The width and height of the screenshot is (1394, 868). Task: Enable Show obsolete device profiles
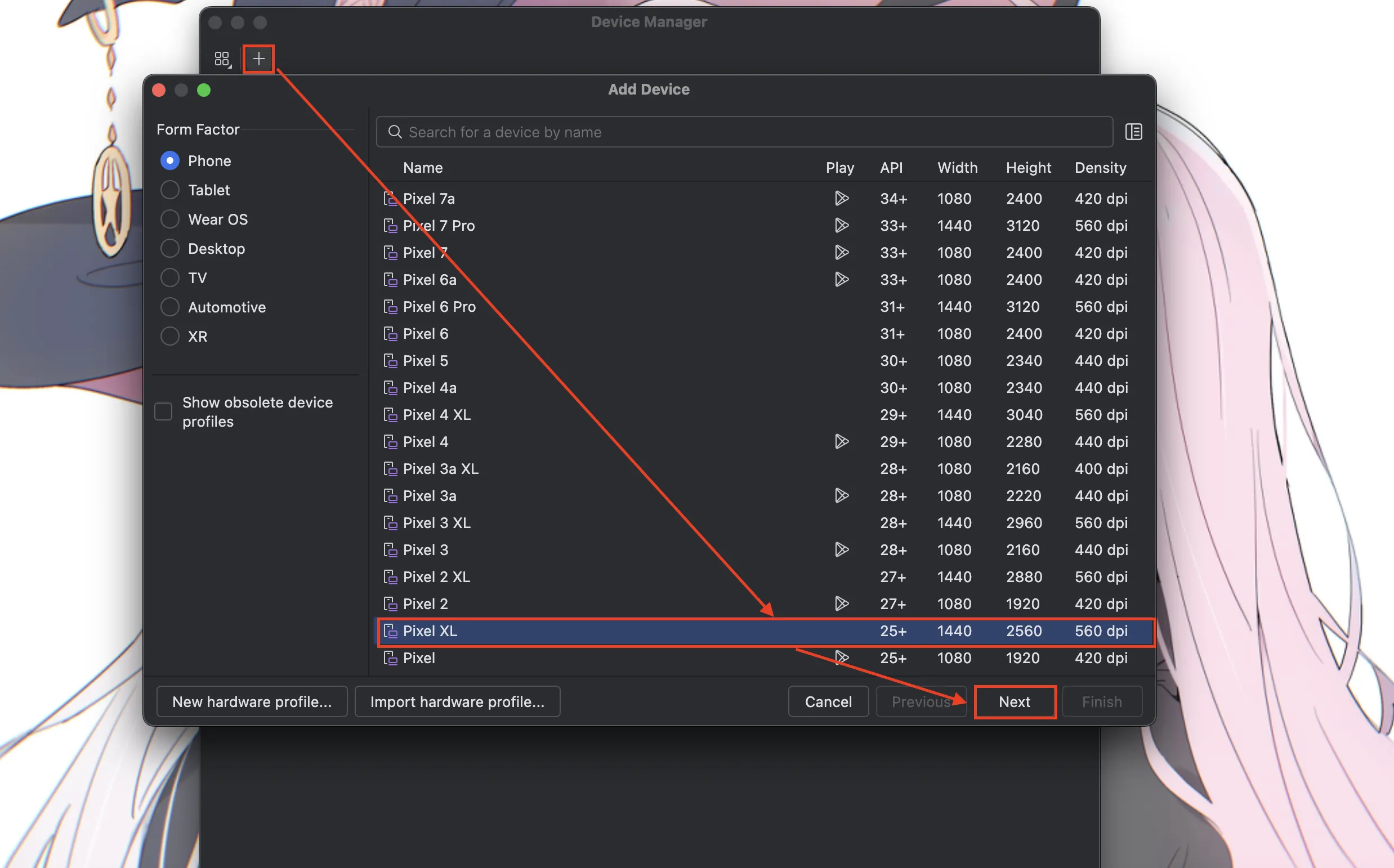(164, 411)
